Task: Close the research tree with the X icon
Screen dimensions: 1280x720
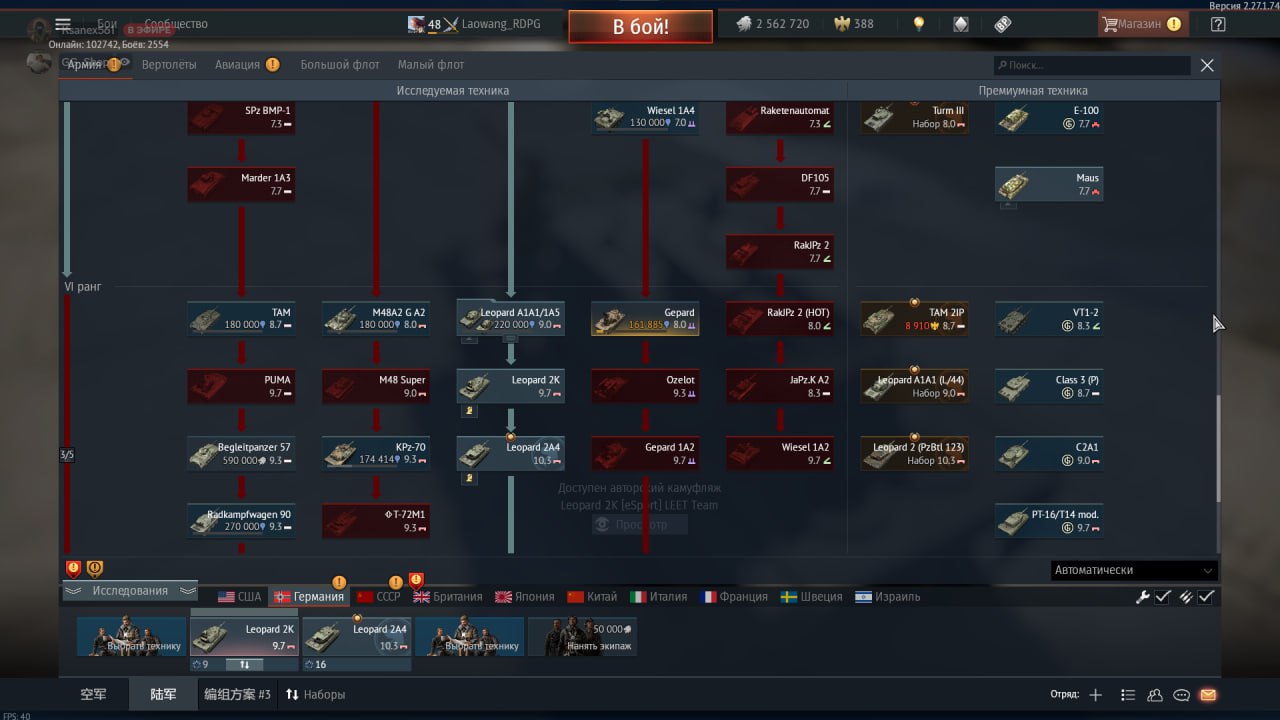Action: (x=1207, y=65)
